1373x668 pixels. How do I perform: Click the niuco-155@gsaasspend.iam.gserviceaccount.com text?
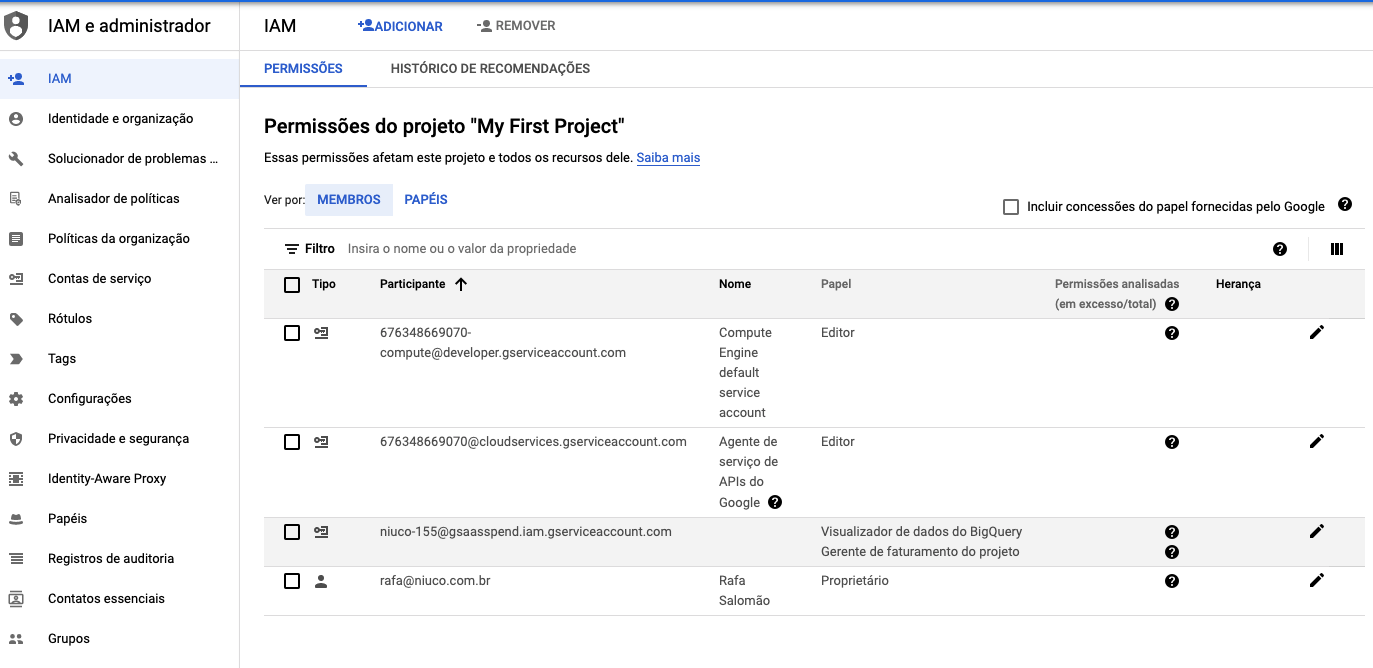[x=526, y=532]
